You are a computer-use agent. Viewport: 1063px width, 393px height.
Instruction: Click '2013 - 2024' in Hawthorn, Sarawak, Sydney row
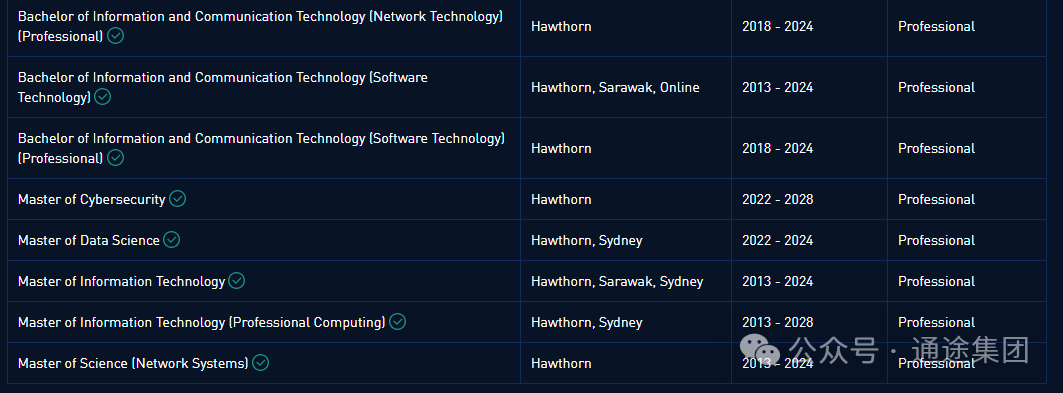(778, 281)
